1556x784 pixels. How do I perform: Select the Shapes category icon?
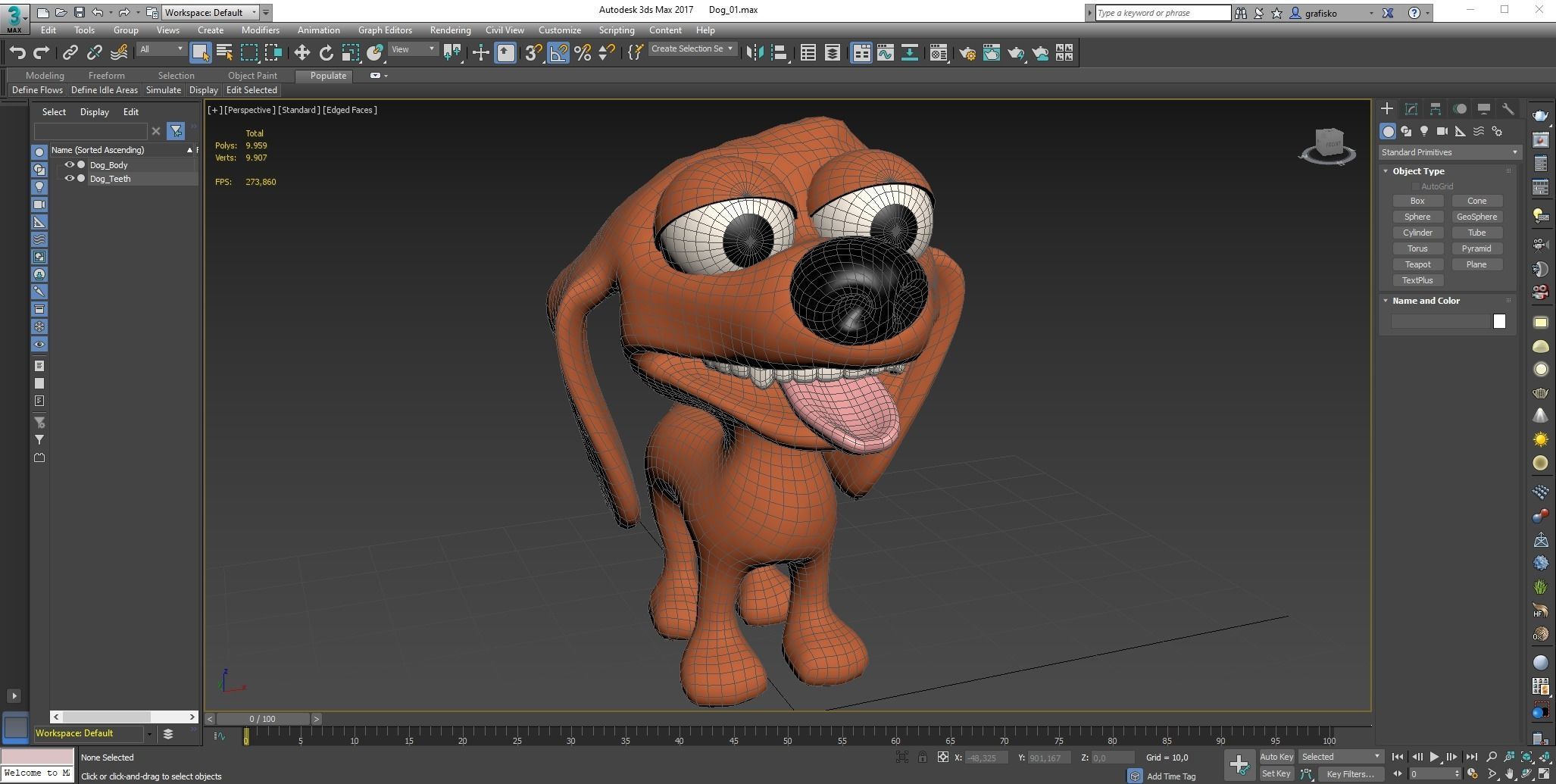pyautogui.click(x=1406, y=131)
